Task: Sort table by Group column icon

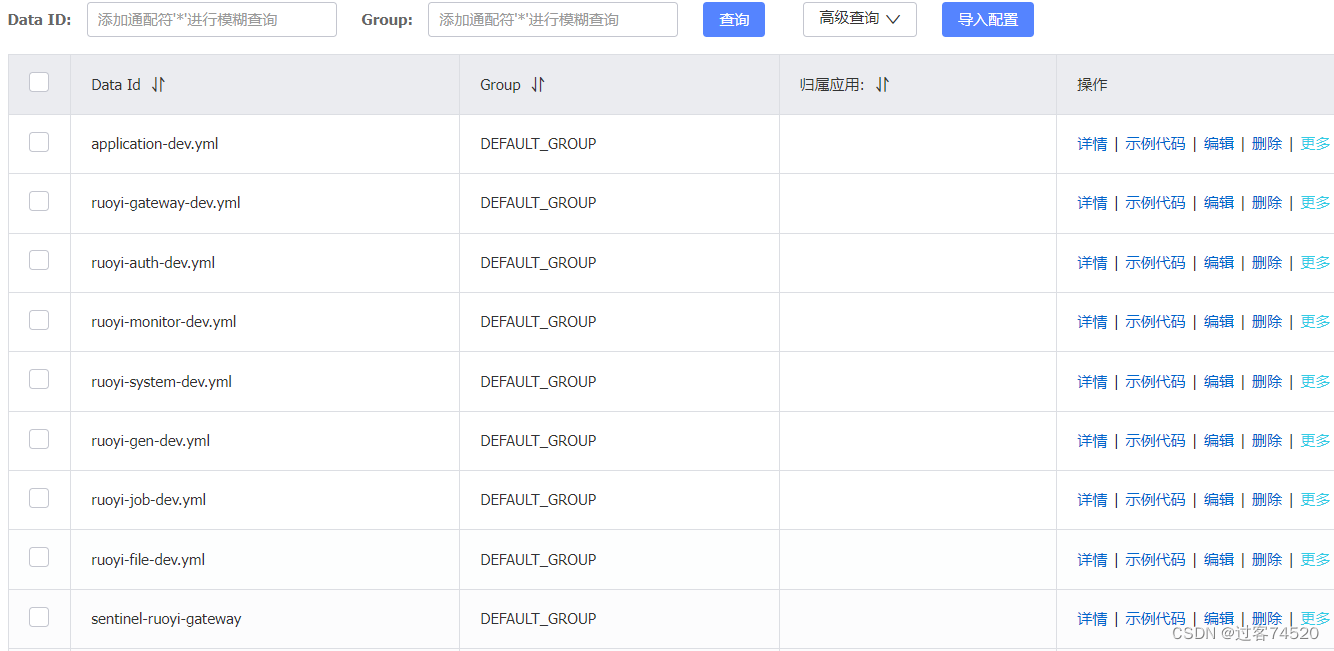Action: [x=538, y=85]
